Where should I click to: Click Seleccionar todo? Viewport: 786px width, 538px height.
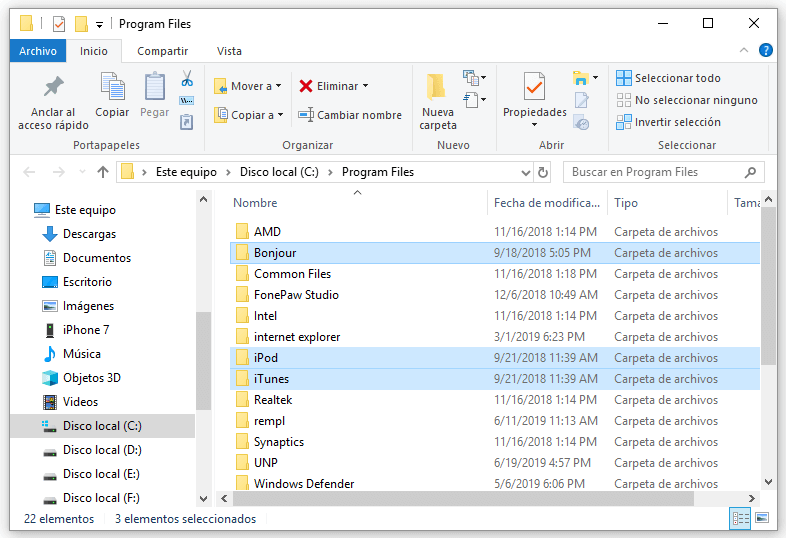click(668, 78)
